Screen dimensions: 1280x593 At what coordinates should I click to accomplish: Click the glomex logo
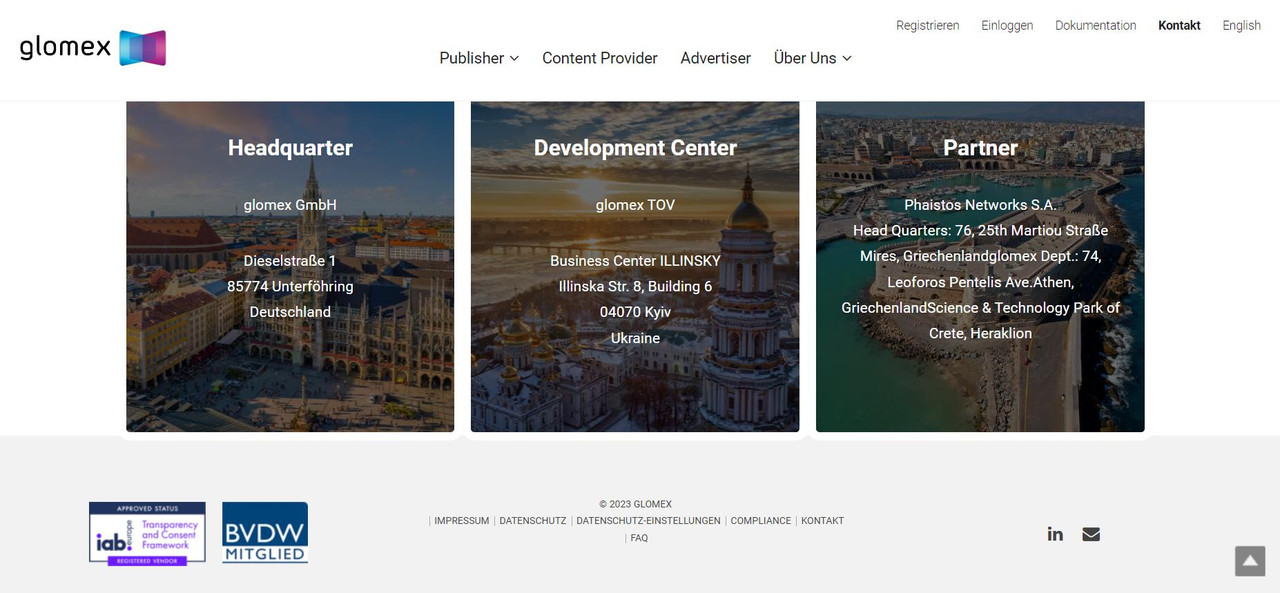pyautogui.click(x=92, y=48)
